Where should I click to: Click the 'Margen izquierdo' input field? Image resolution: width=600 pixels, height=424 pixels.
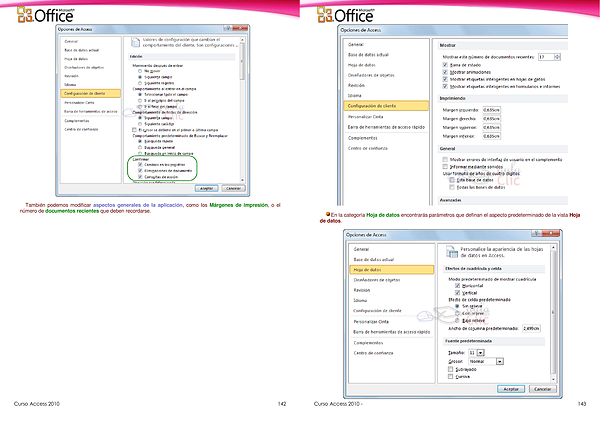493,109
